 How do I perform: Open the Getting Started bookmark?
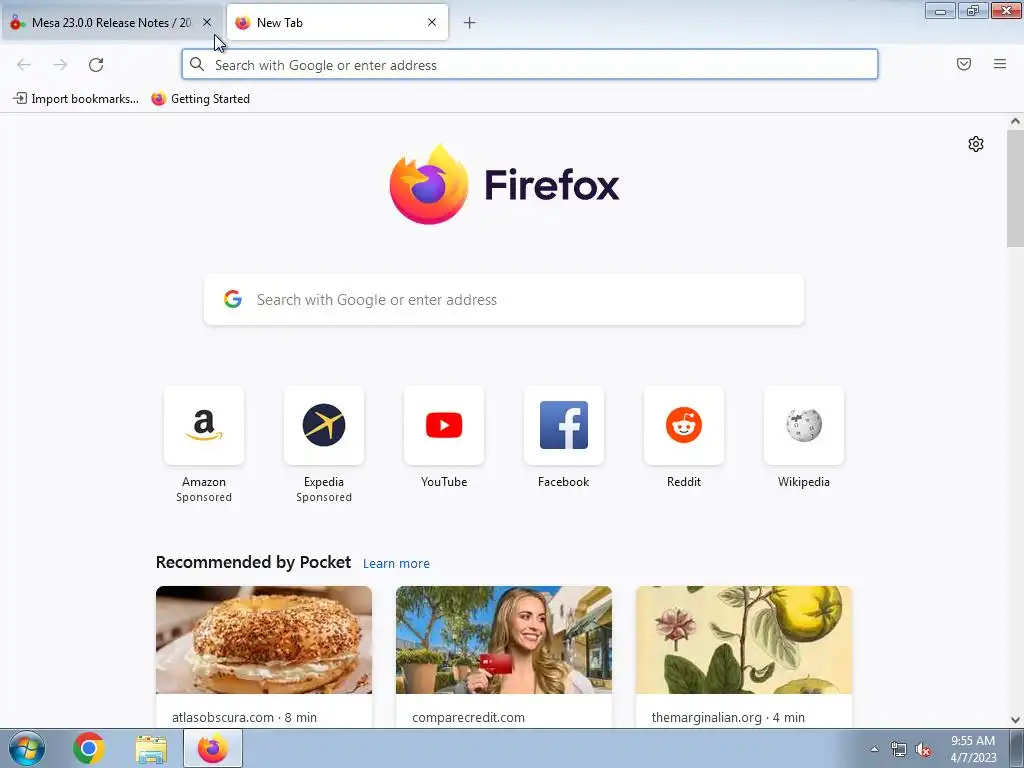(x=201, y=99)
